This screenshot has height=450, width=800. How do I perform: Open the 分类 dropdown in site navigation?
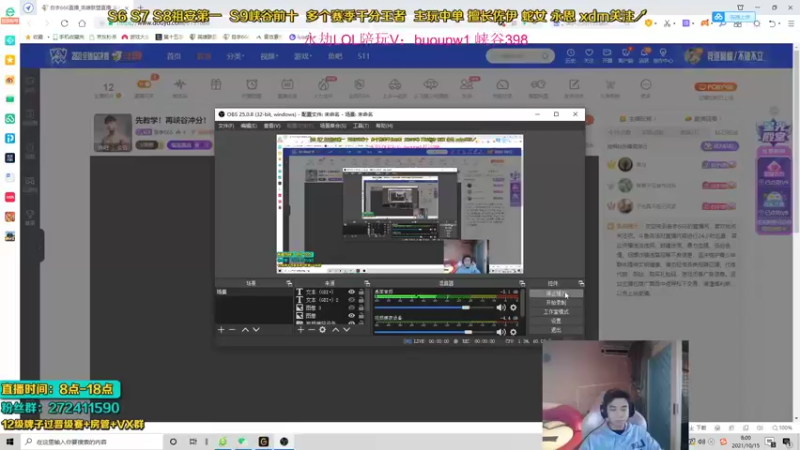pyautogui.click(x=235, y=56)
